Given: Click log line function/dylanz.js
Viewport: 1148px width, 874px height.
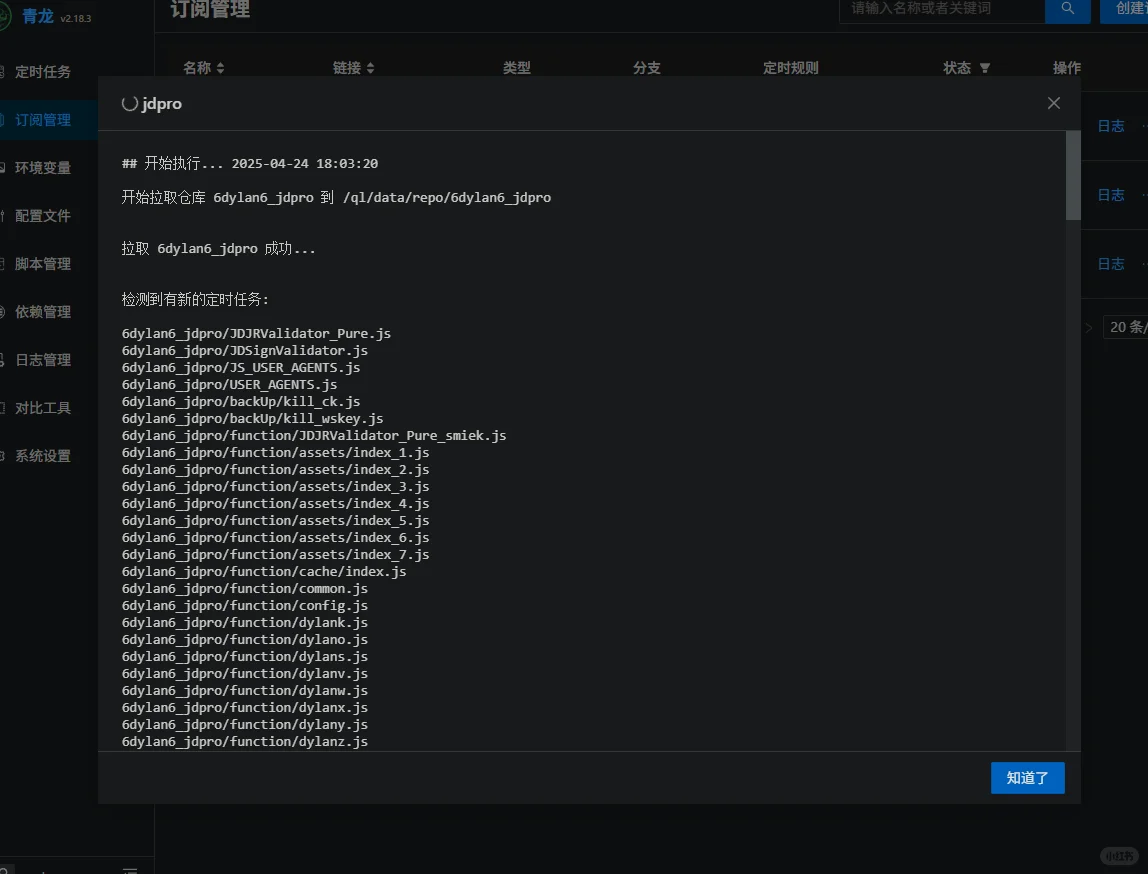Looking at the screenshot, I should point(245,742).
